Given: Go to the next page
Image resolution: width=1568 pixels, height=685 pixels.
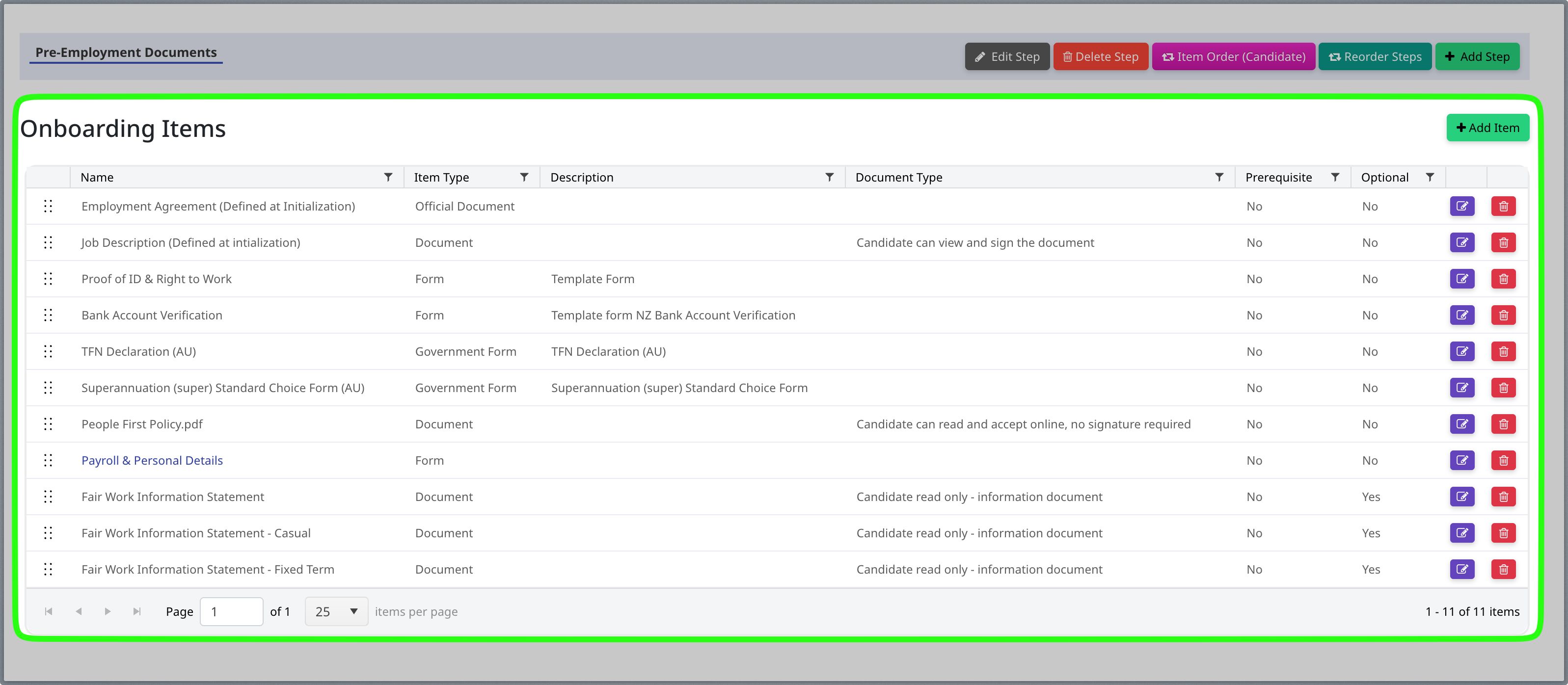Looking at the screenshot, I should click(x=108, y=611).
